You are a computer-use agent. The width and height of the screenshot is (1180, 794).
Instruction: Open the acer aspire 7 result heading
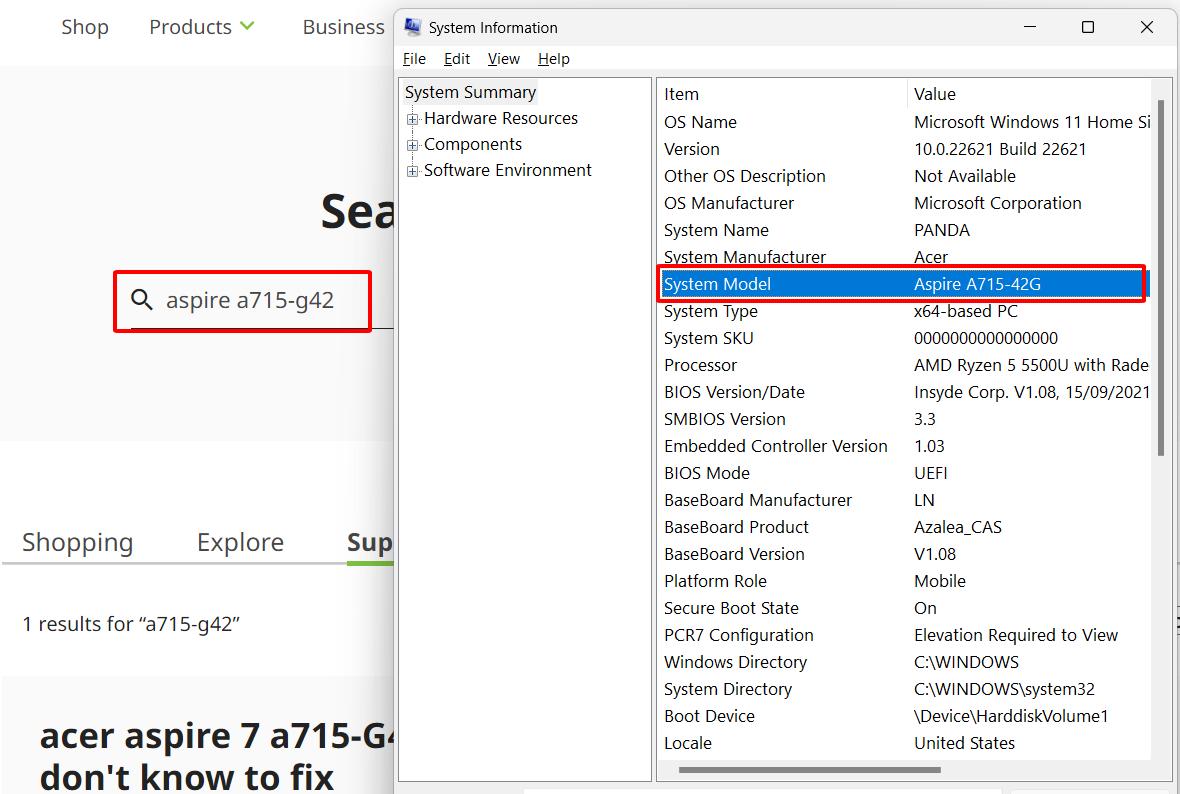[217, 756]
